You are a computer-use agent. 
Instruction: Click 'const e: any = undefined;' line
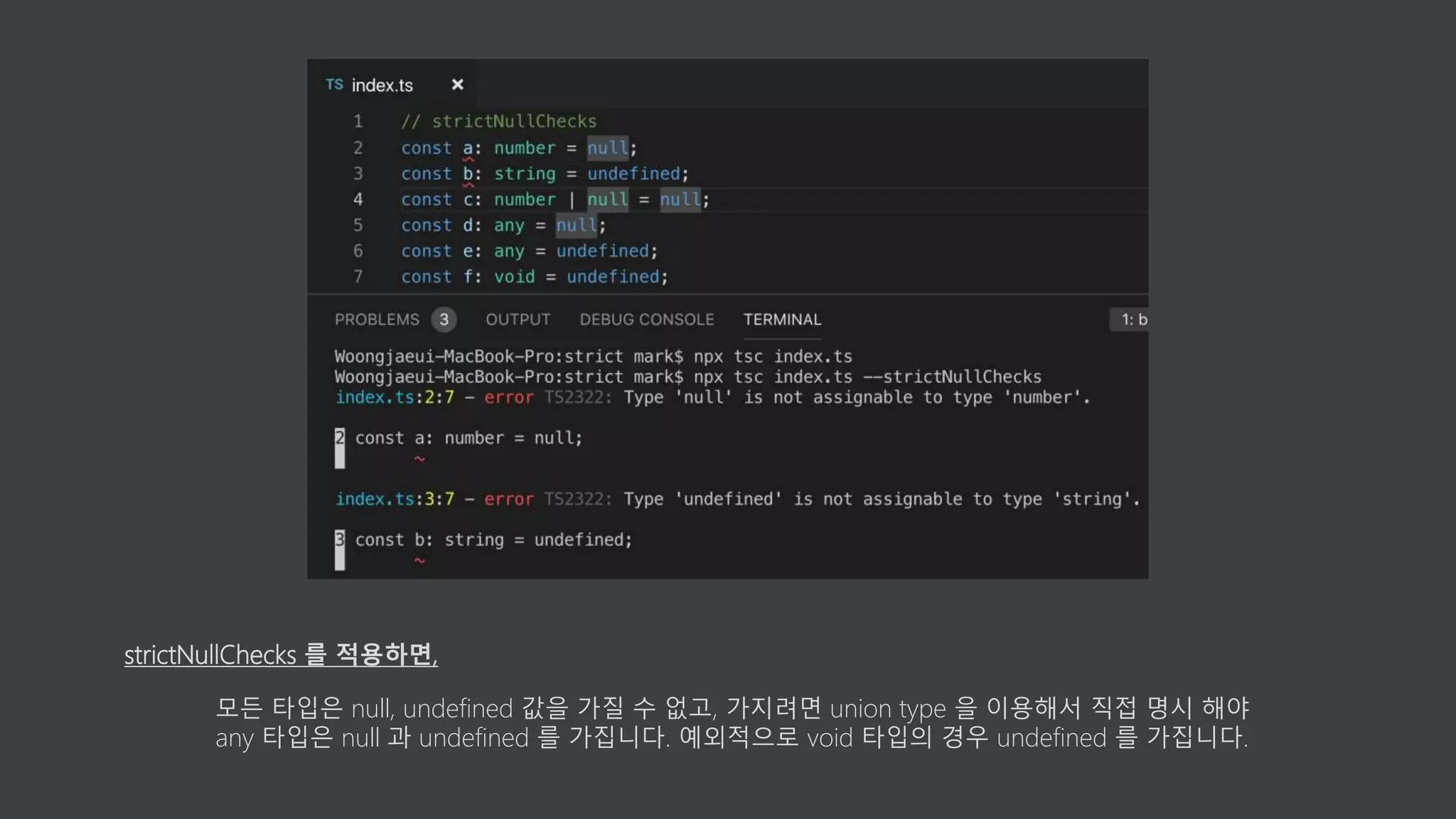[530, 251]
